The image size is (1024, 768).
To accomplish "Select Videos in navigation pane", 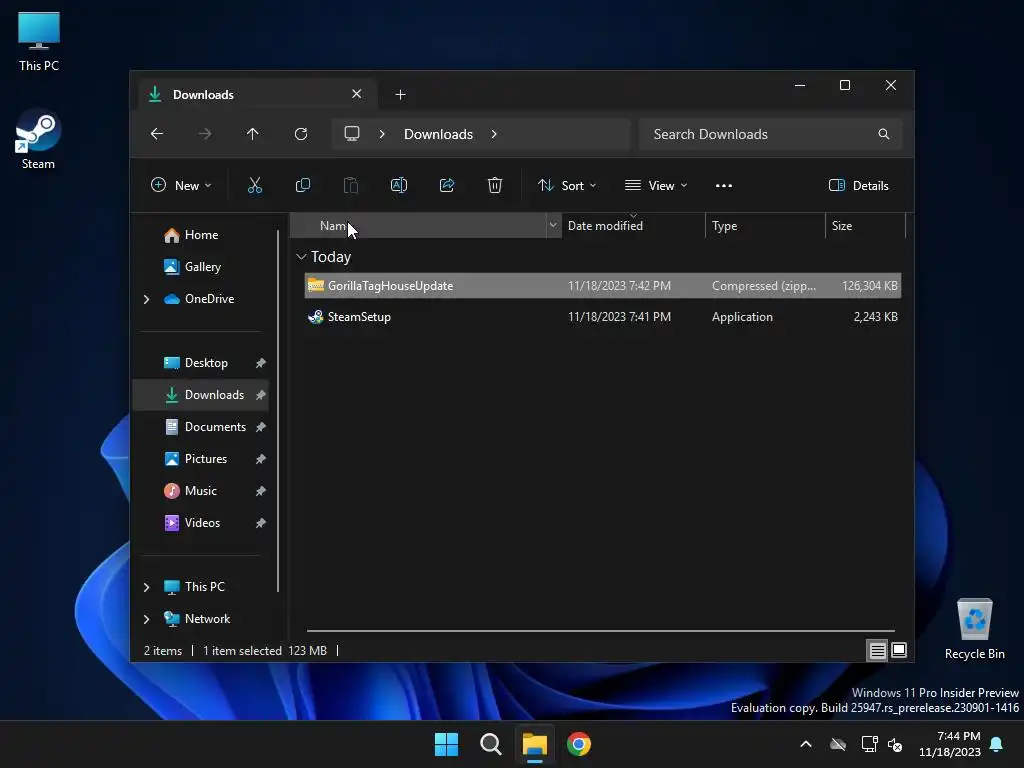I will click(201, 523).
